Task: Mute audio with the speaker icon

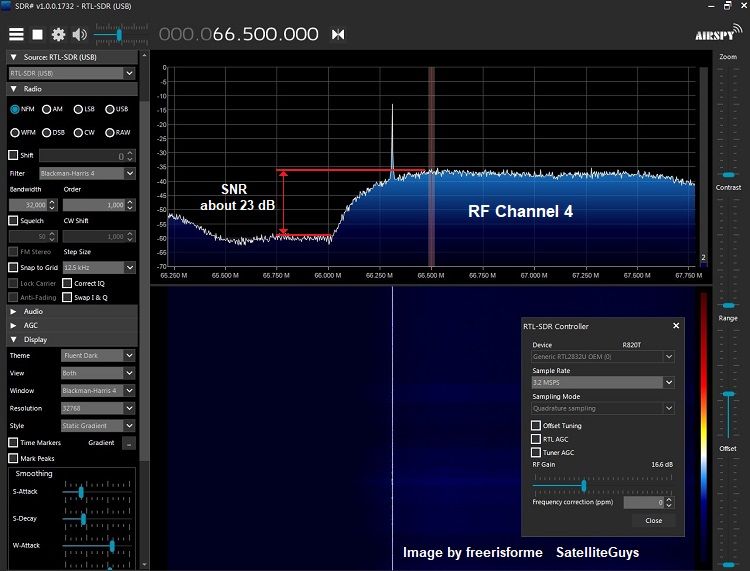Action: point(79,34)
